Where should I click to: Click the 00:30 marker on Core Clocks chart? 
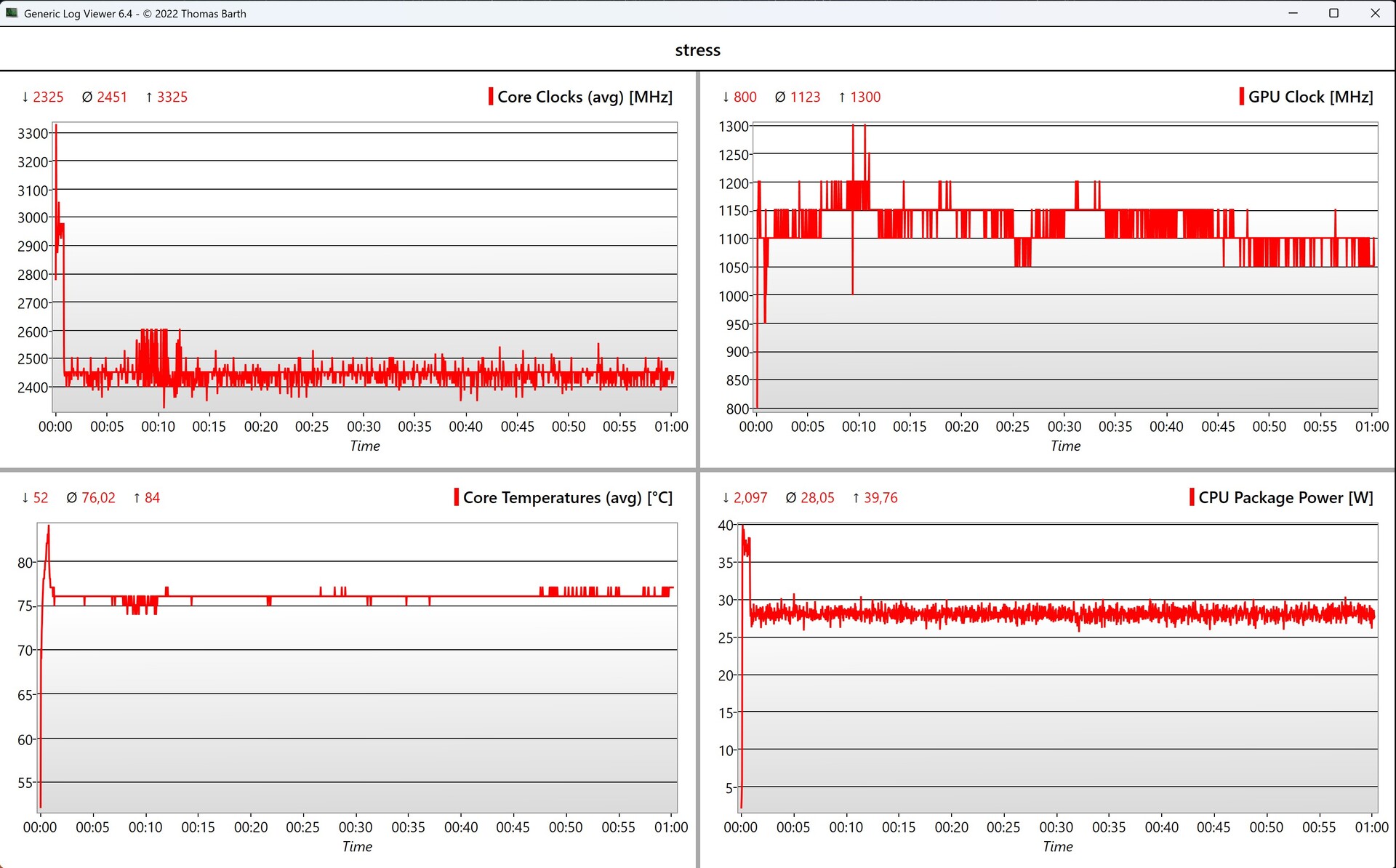pyautogui.click(x=364, y=427)
